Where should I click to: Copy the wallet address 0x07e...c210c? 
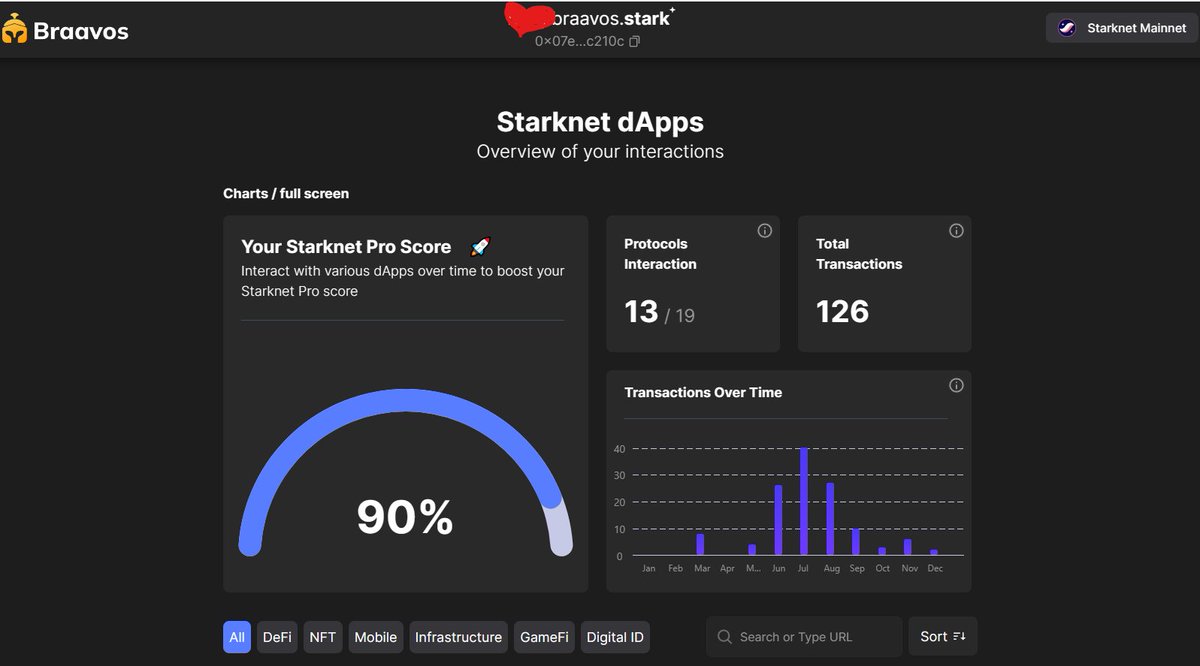click(633, 43)
